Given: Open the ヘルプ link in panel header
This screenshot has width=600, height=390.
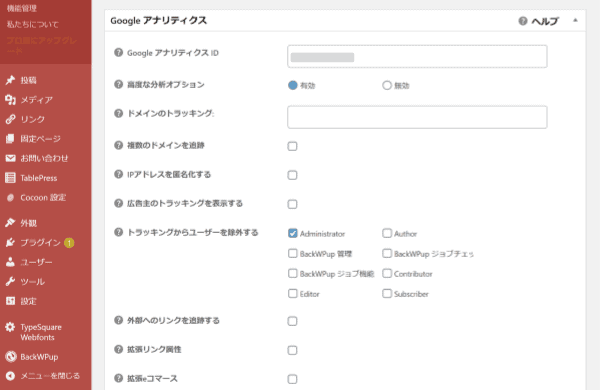Looking at the screenshot, I should (545, 21).
